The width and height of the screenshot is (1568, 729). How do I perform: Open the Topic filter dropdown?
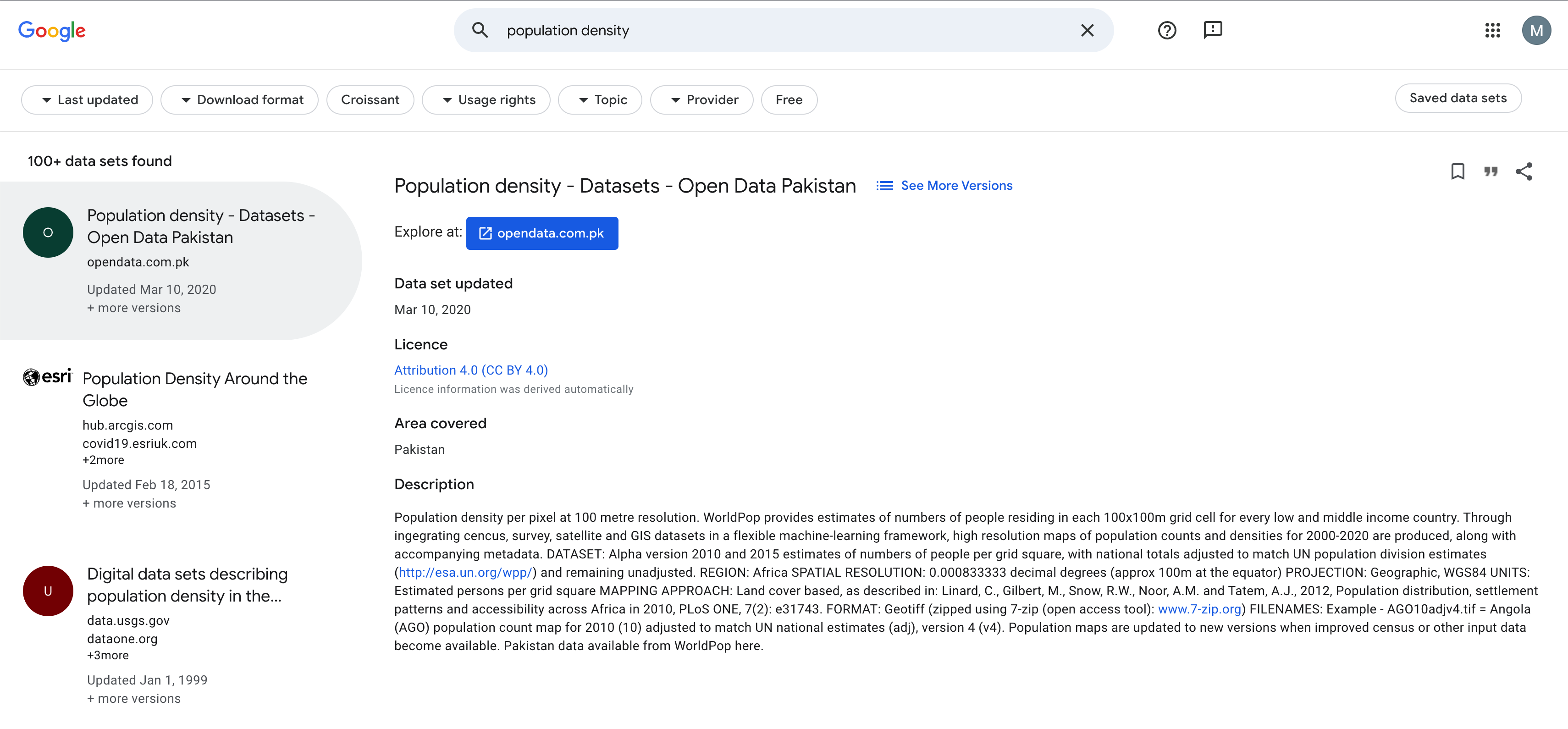[600, 100]
